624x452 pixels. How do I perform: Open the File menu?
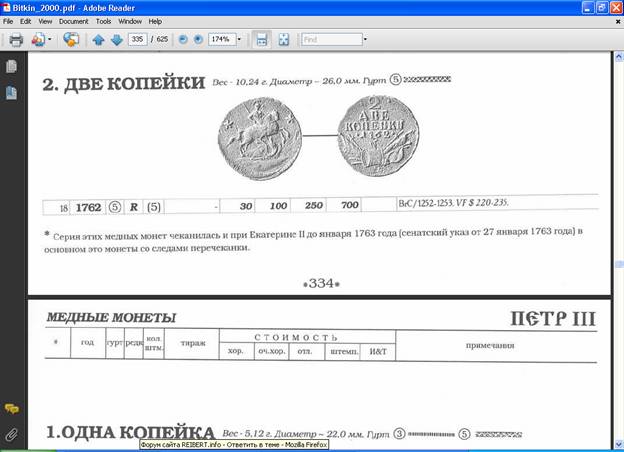(8, 21)
